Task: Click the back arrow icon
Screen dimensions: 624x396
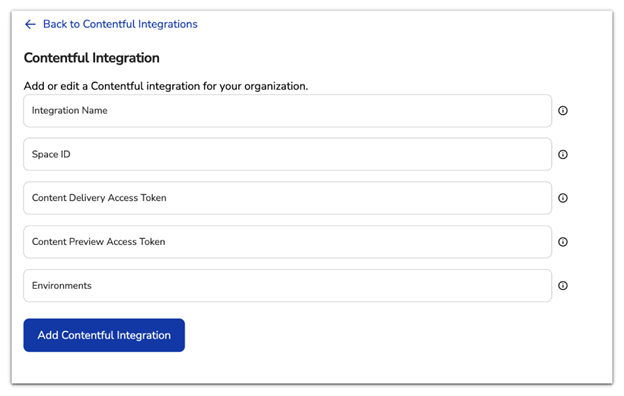Action: (x=30, y=24)
